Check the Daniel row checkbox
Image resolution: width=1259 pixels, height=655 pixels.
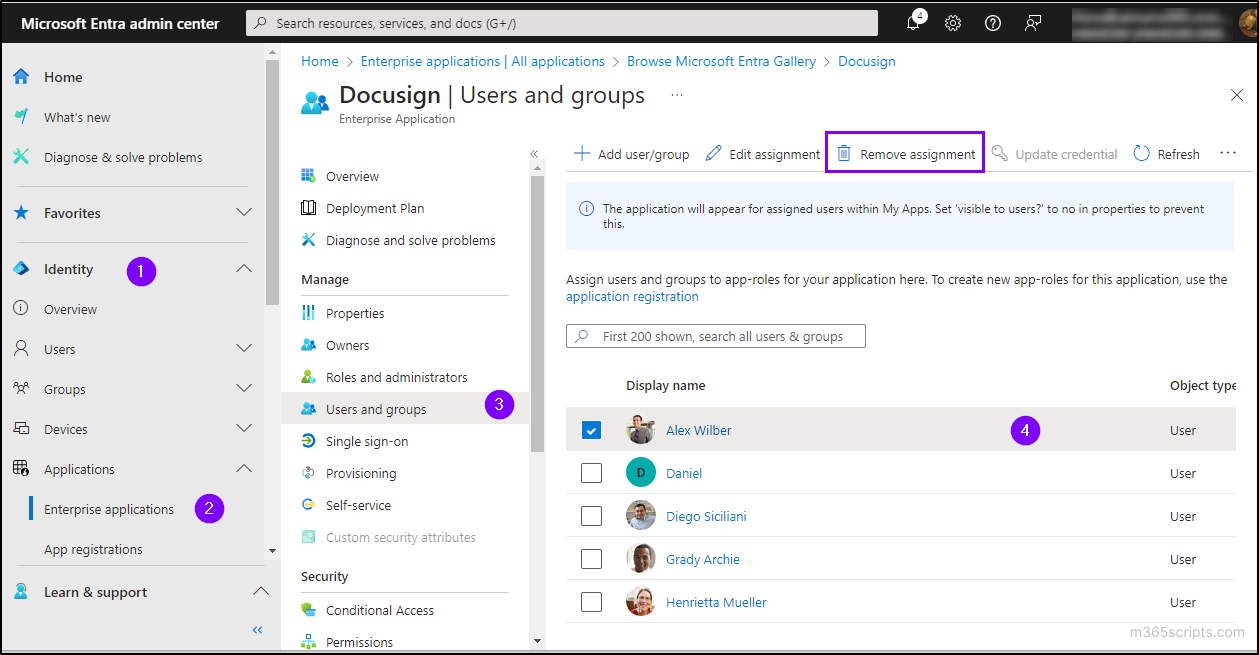[x=591, y=472]
